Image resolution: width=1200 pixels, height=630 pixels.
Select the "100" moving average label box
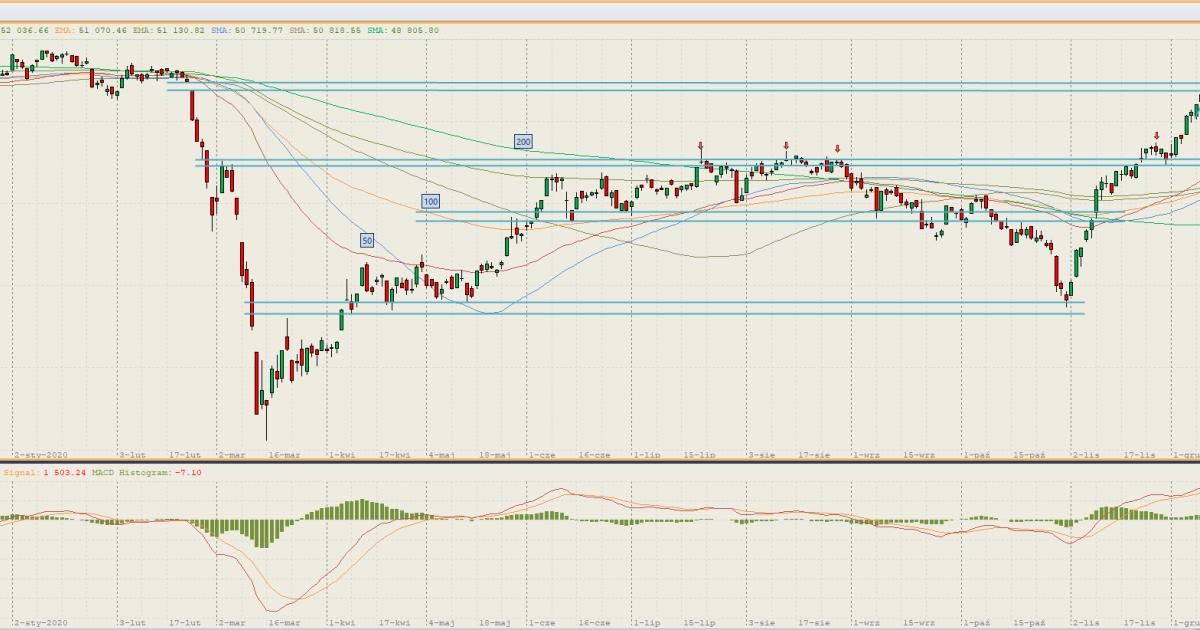[430, 201]
